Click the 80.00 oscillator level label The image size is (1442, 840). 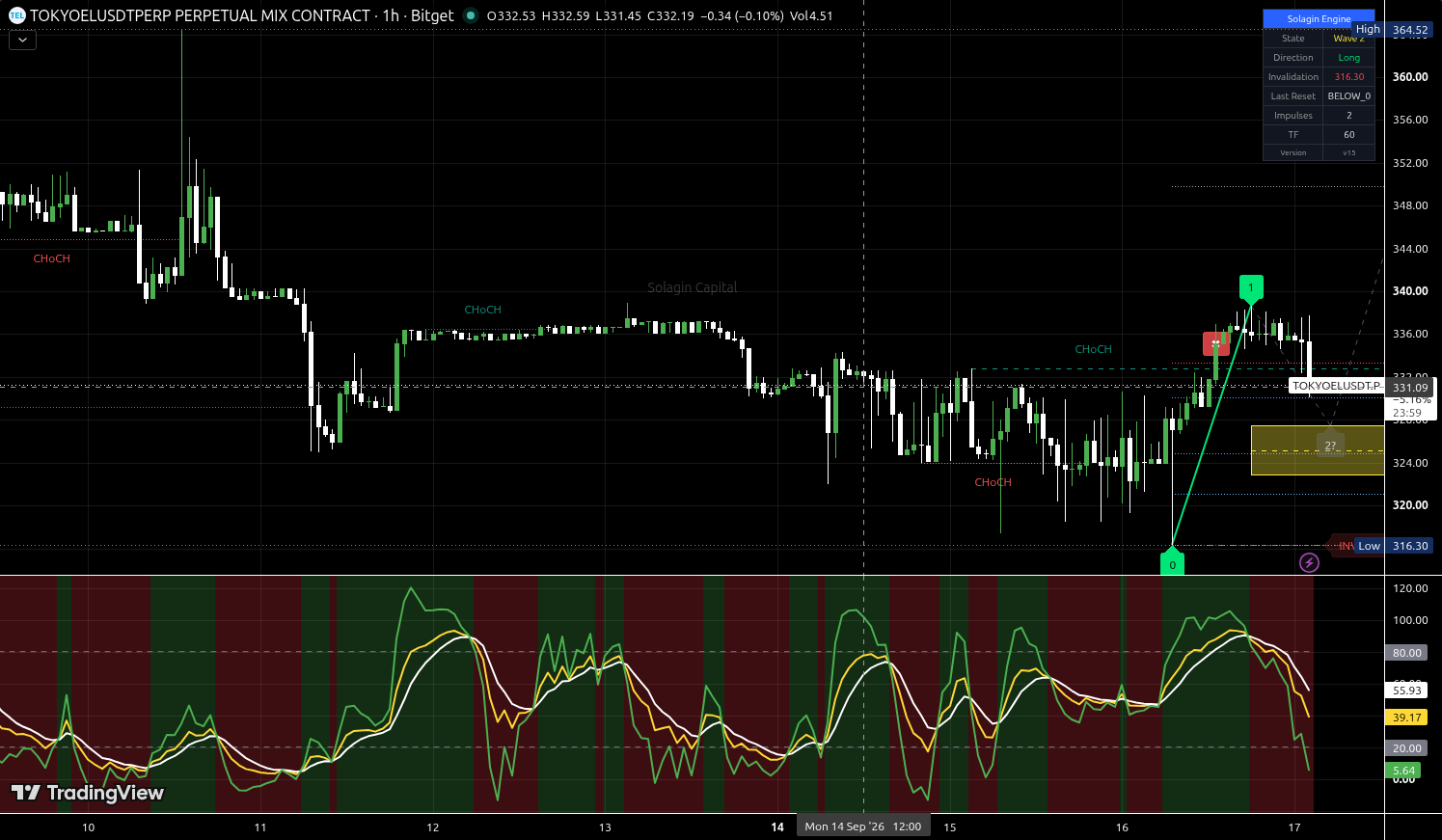coord(1407,653)
